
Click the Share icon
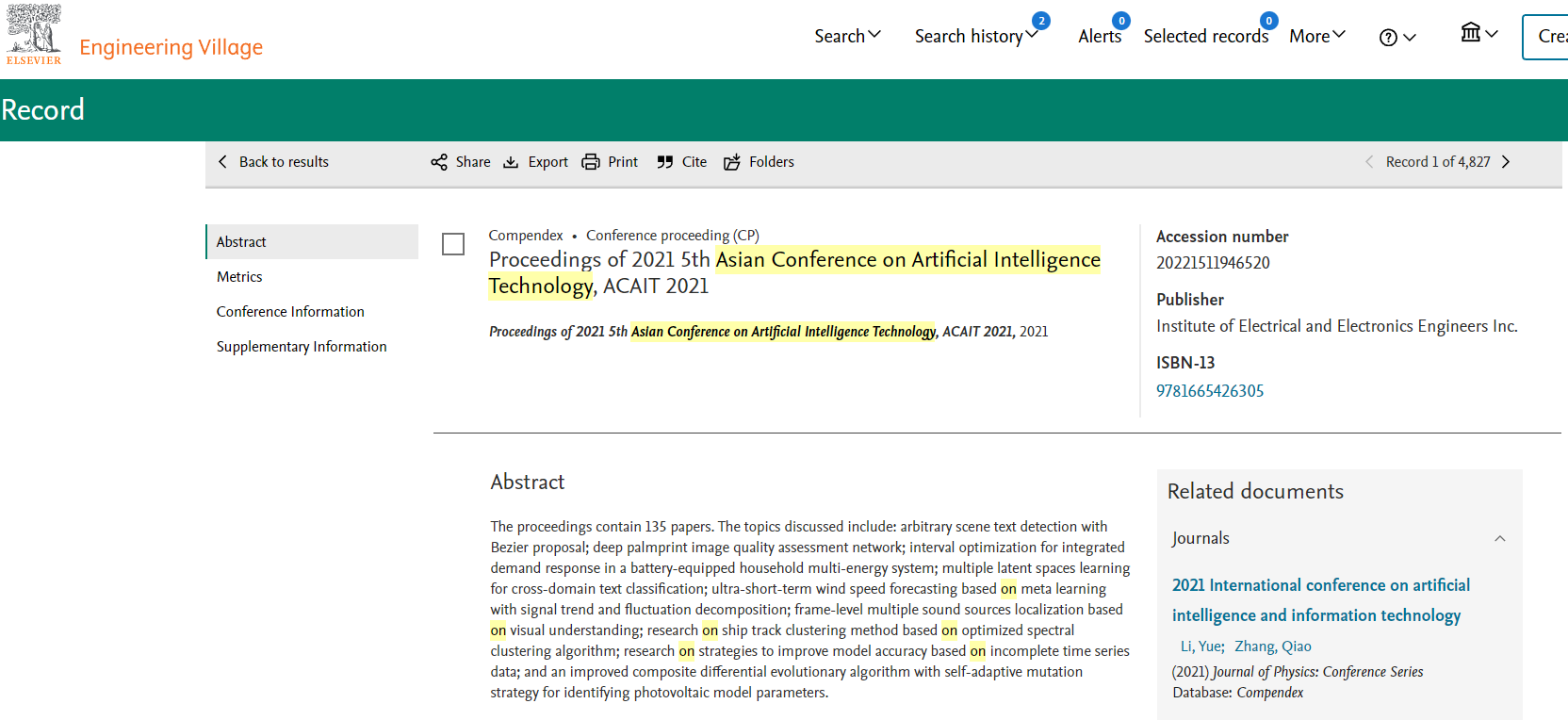click(439, 162)
